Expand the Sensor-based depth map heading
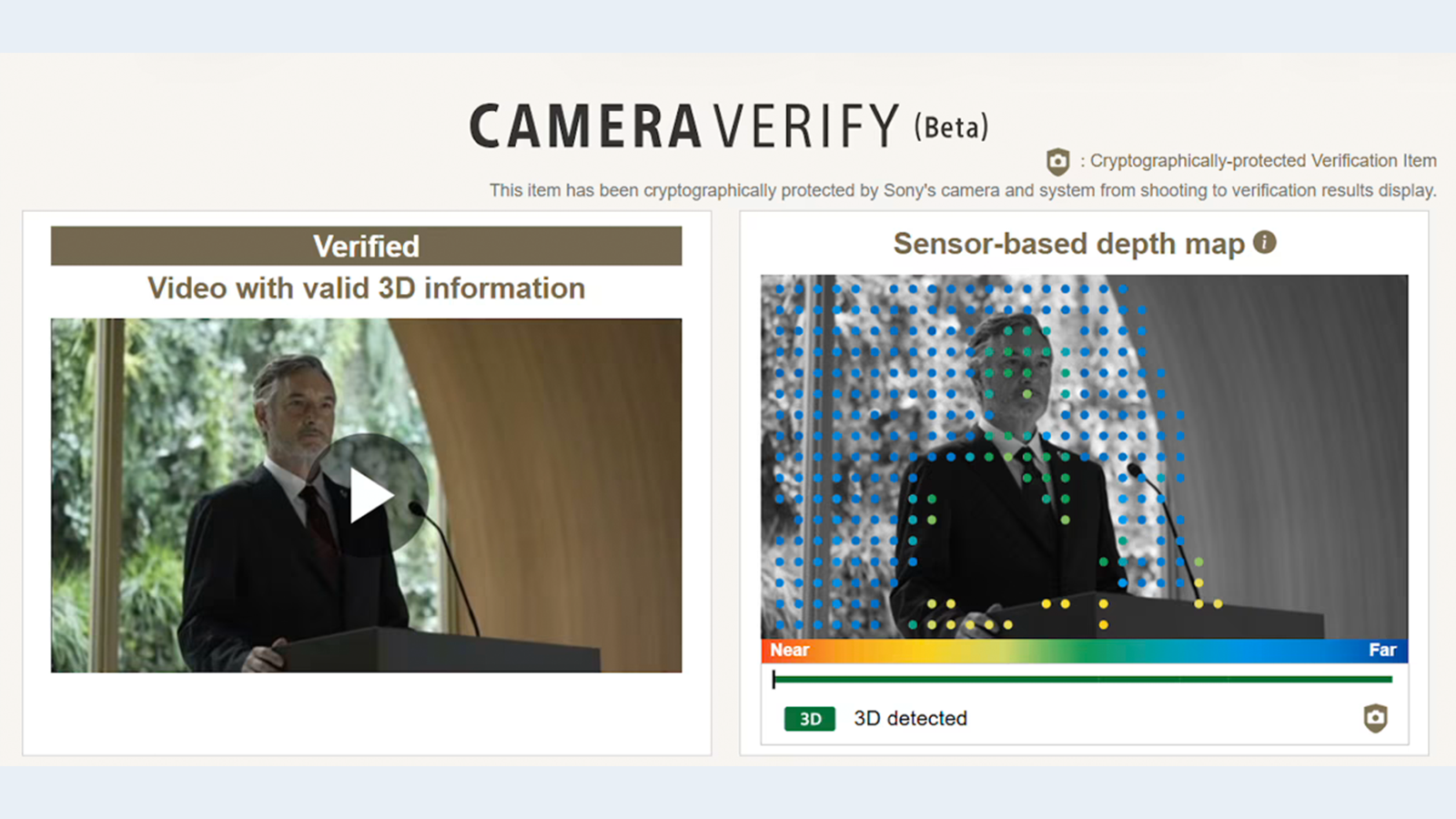Image resolution: width=1456 pixels, height=819 pixels. click(x=1067, y=243)
